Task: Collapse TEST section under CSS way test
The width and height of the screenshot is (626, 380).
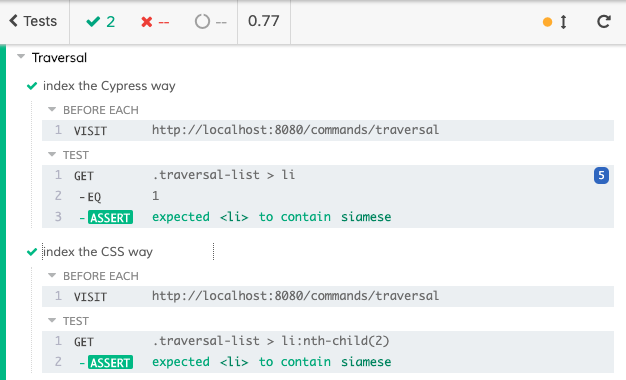Action: coord(52,321)
